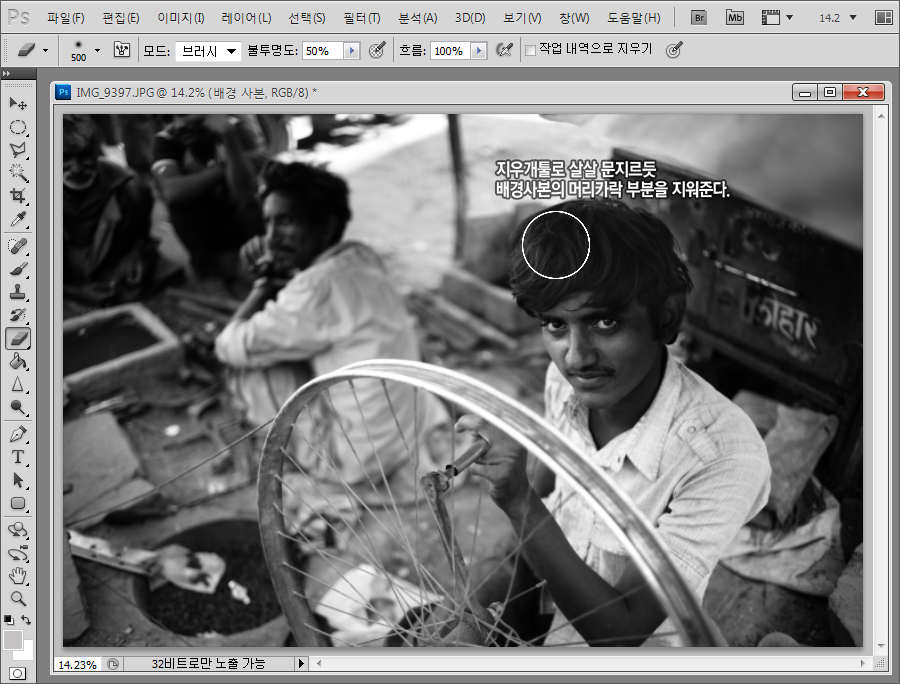Open the brush panel toggle icon
This screenshot has width=900, height=684.
(x=122, y=50)
